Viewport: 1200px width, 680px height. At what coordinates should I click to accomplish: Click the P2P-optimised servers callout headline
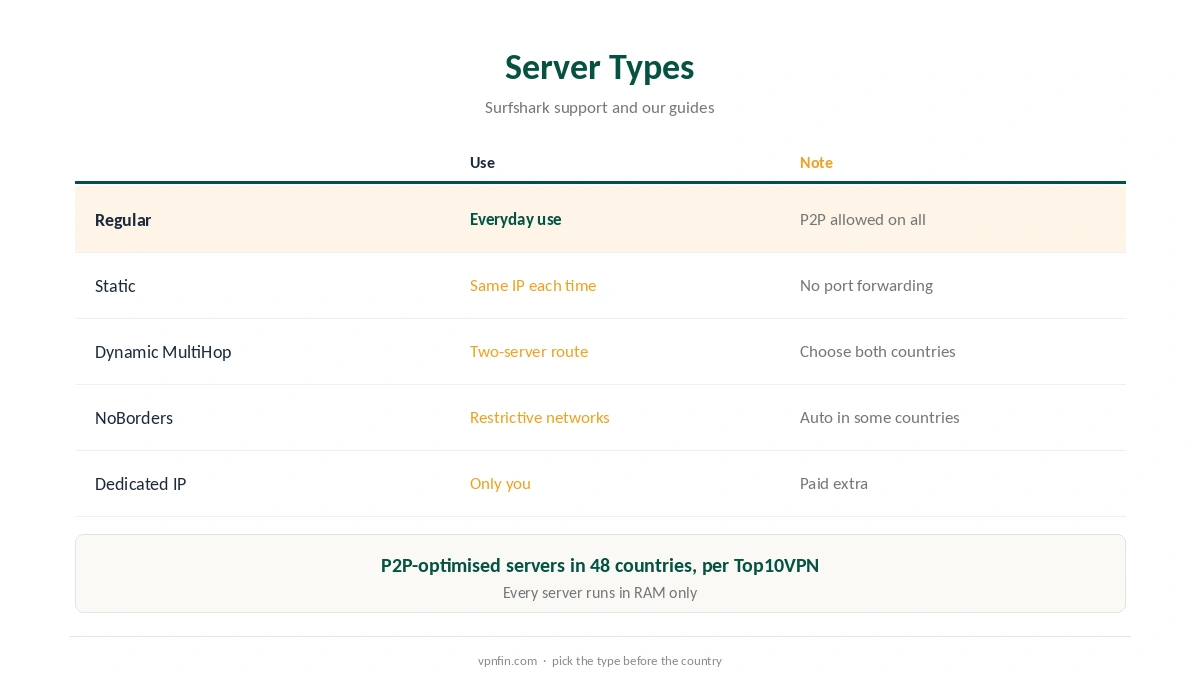pos(600,566)
